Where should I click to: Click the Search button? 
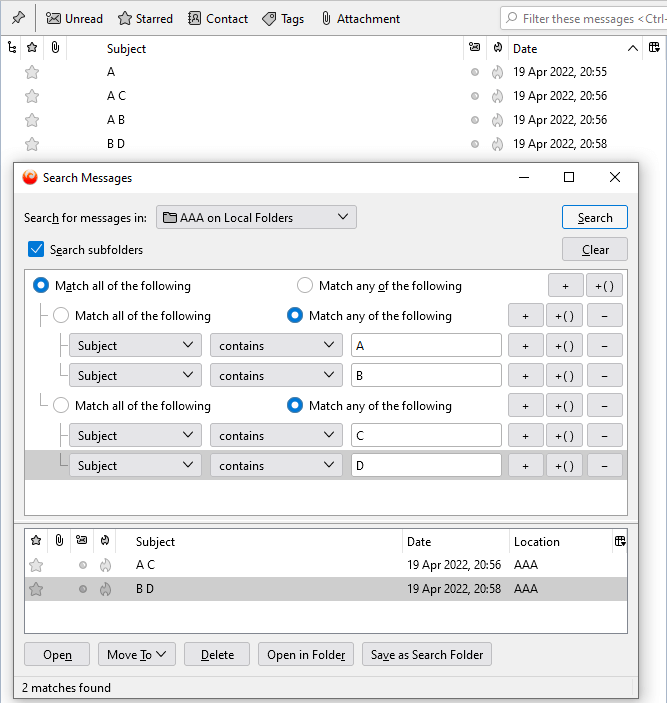[x=594, y=218]
